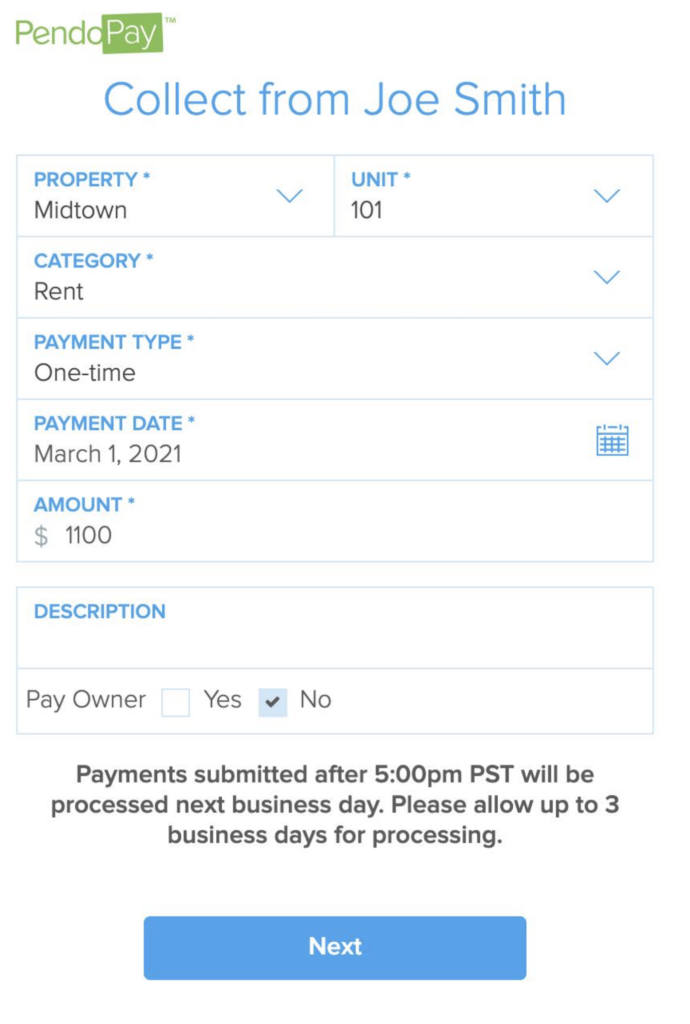Viewport: 690px width, 1024px height.
Task: Click the No label for Pay Owner
Action: pos(315,699)
